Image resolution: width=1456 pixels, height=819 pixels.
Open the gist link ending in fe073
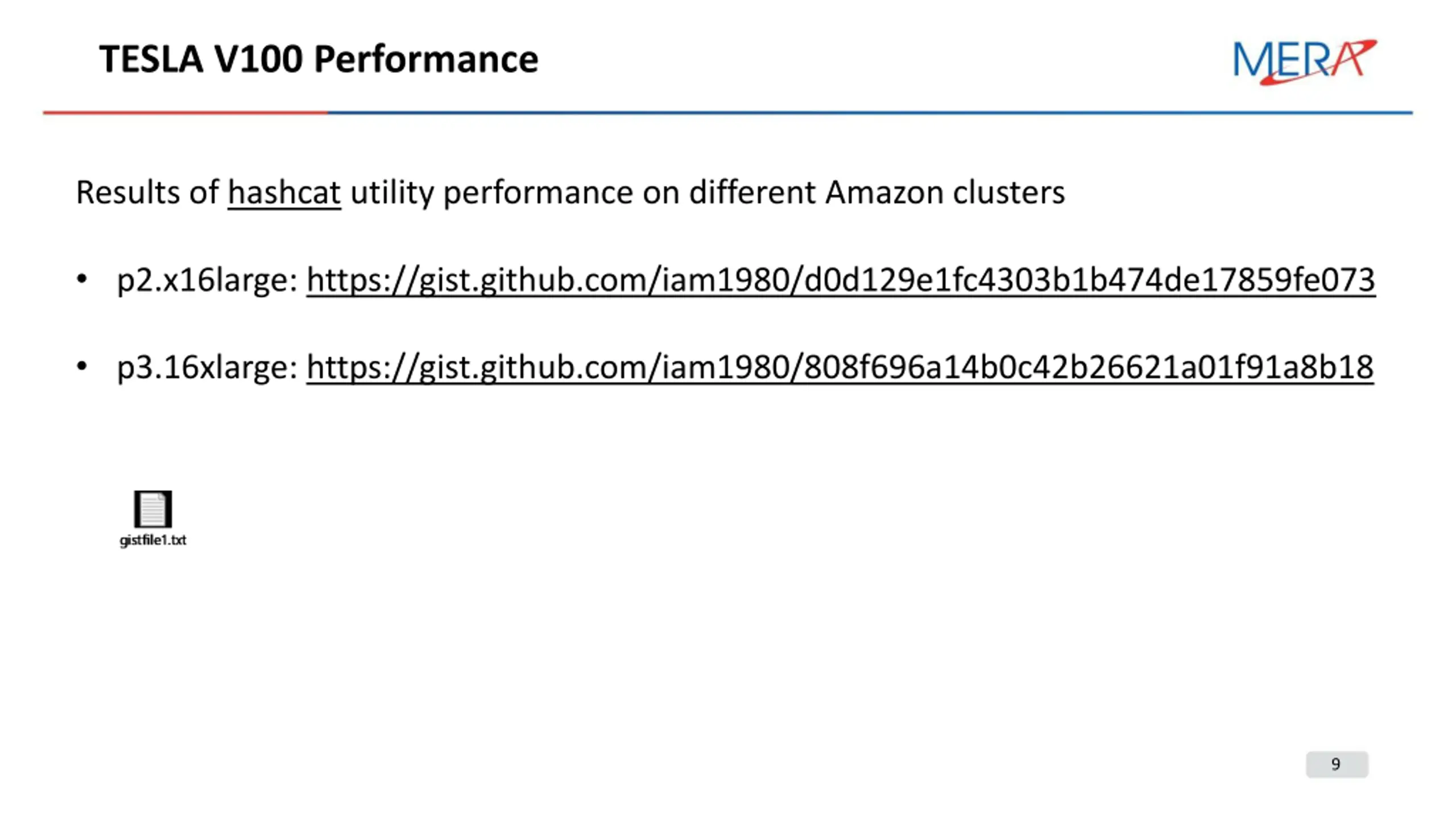click(x=841, y=280)
